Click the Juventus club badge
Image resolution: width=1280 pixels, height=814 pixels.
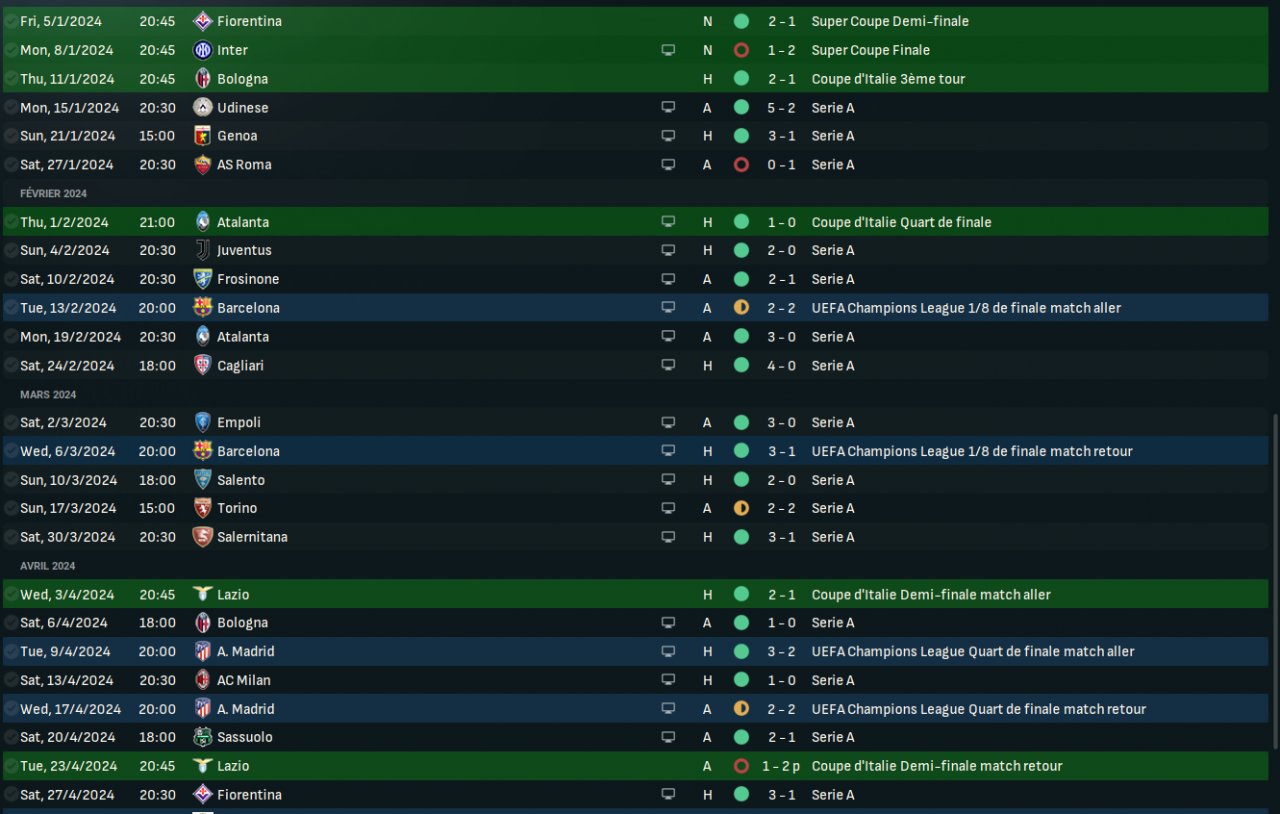click(203, 251)
